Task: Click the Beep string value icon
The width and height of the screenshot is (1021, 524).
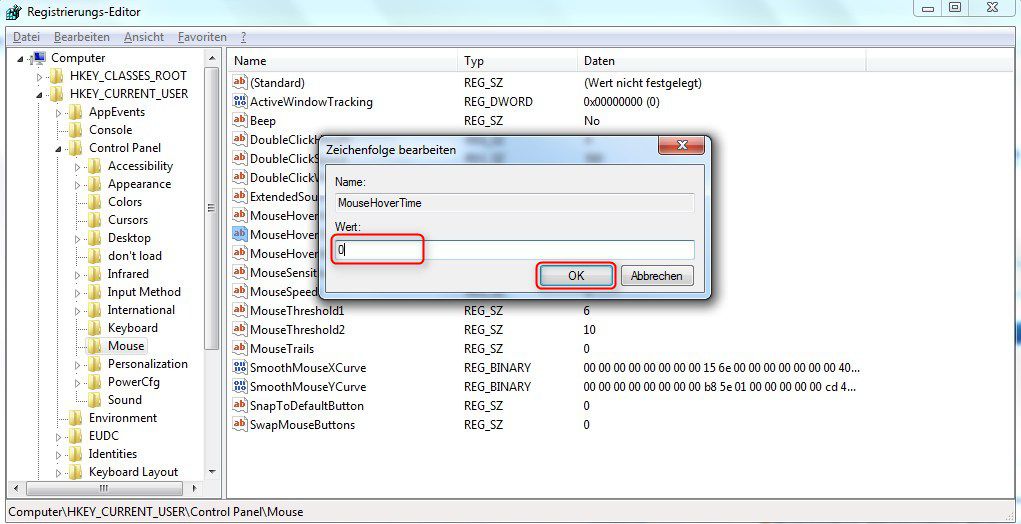Action: click(240, 120)
